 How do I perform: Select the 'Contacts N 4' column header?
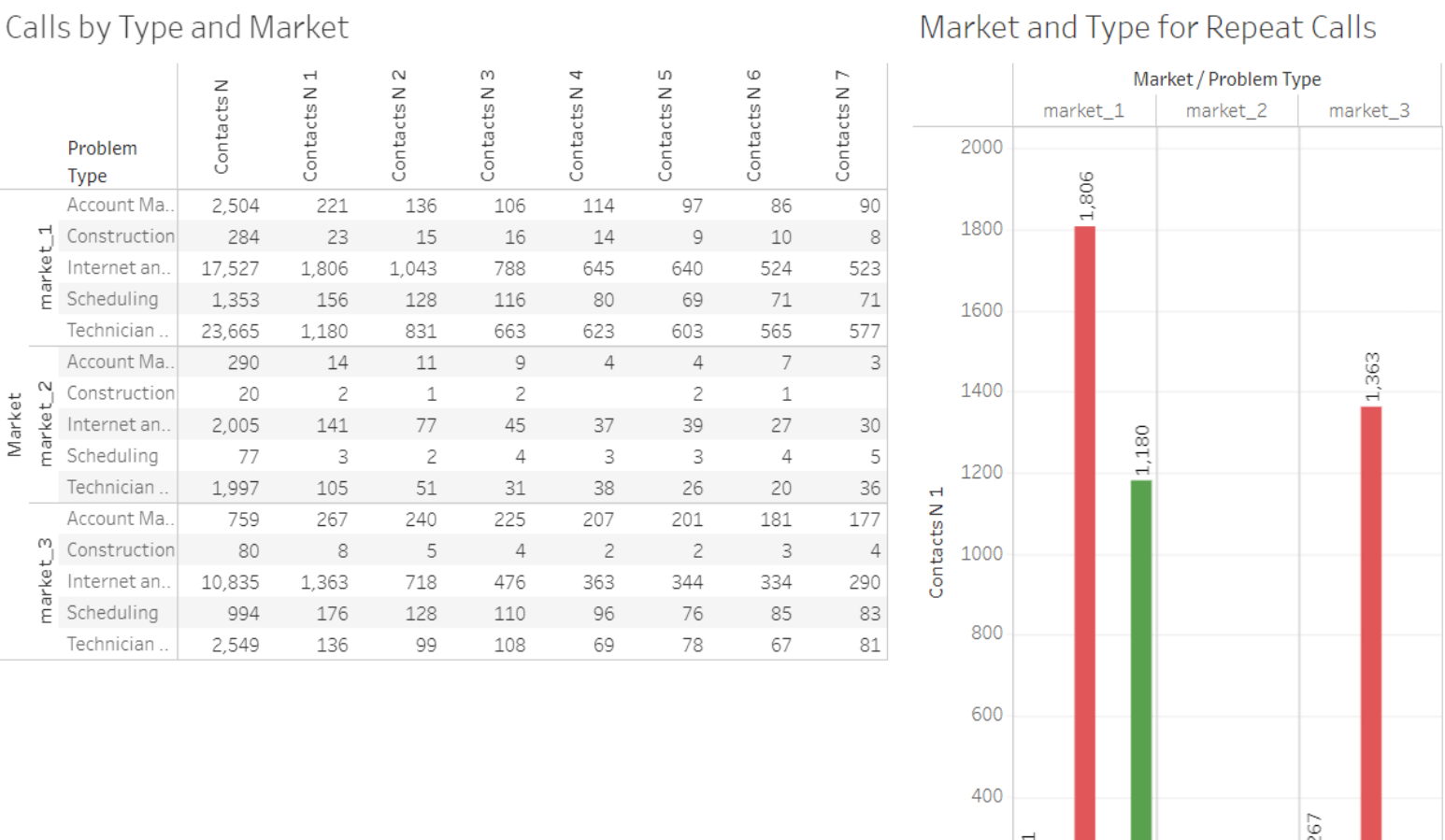pos(576,125)
